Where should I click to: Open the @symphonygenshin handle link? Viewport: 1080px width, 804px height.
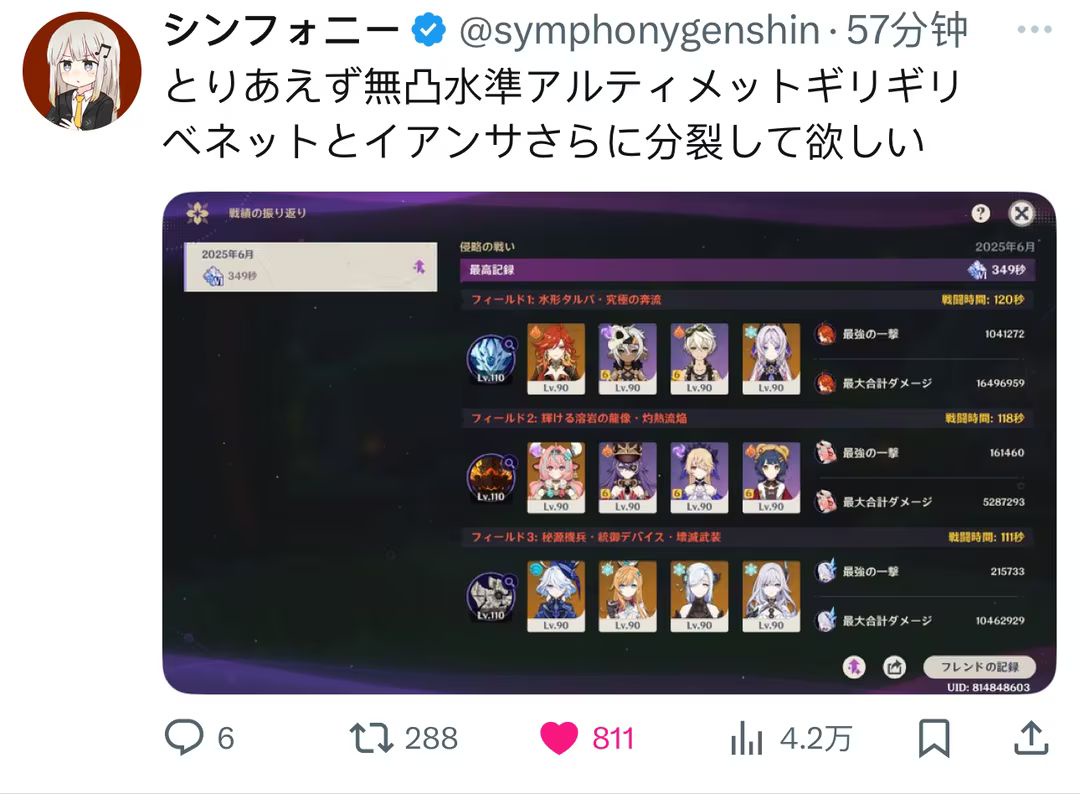click(639, 31)
